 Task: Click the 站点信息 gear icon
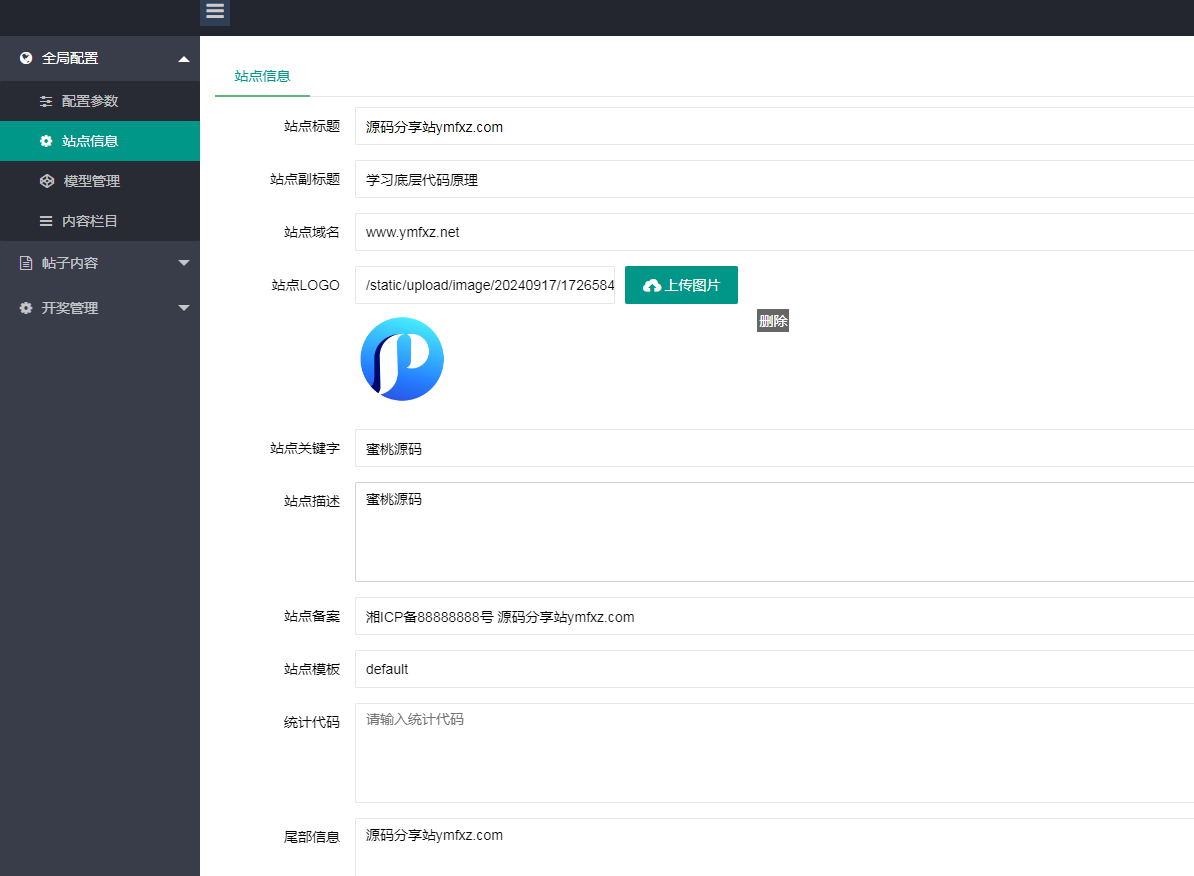[46, 141]
